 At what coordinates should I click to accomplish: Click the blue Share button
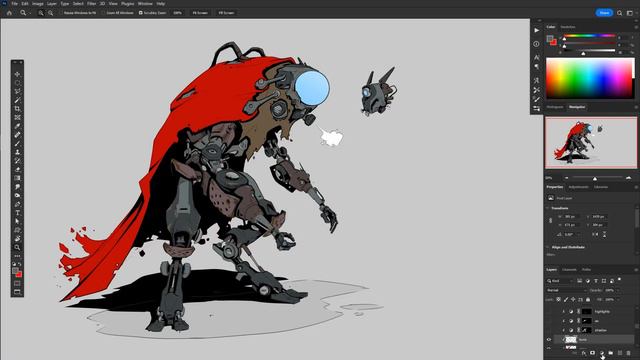(604, 13)
